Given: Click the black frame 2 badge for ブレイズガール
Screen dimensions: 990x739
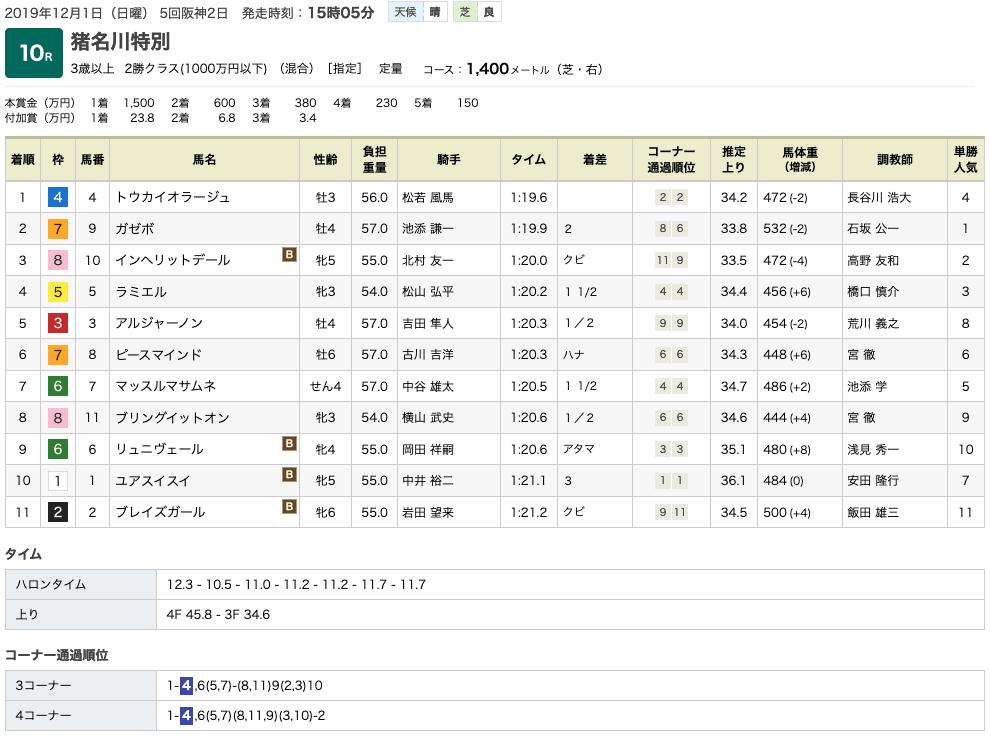Looking at the screenshot, I should click(57, 512).
